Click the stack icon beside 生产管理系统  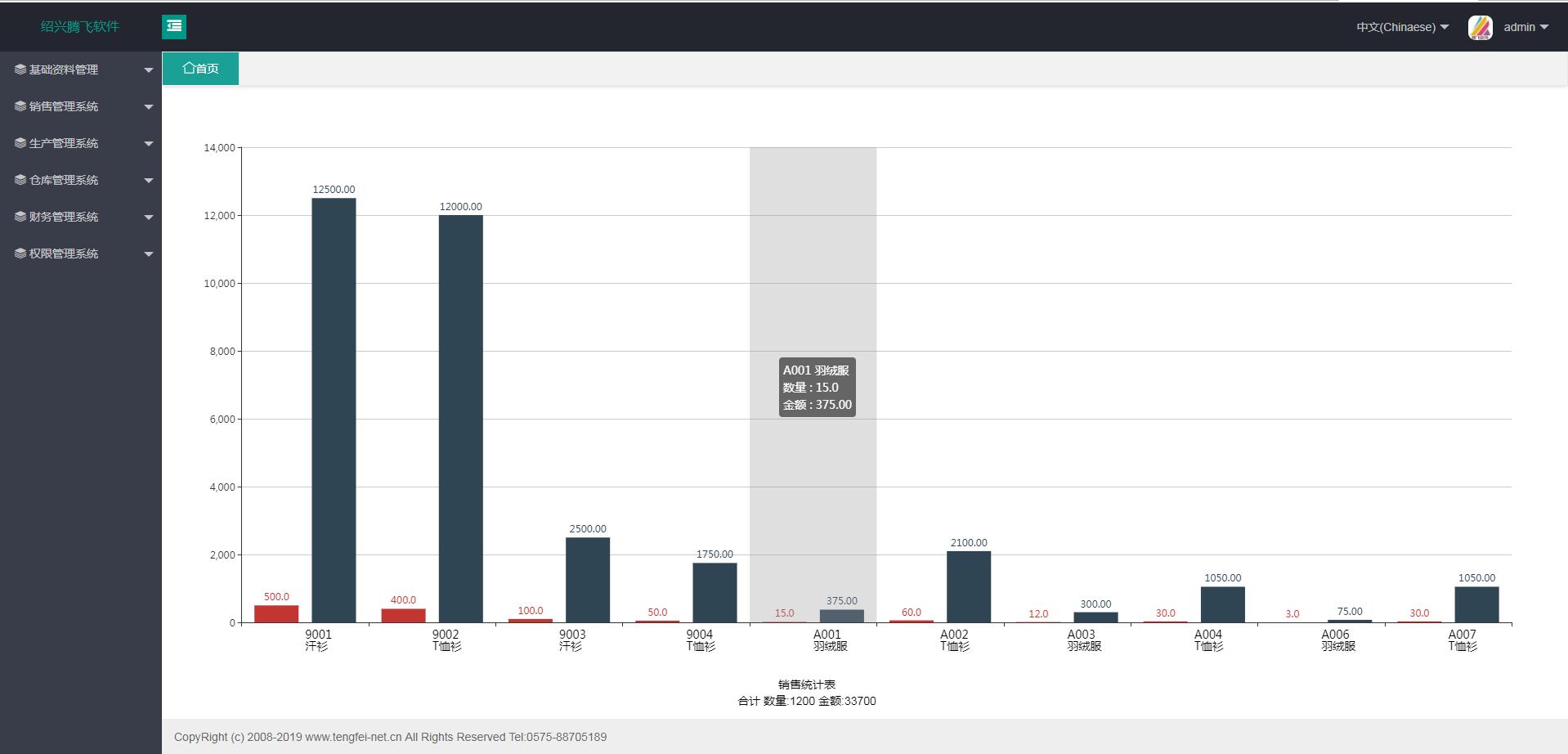pos(20,143)
